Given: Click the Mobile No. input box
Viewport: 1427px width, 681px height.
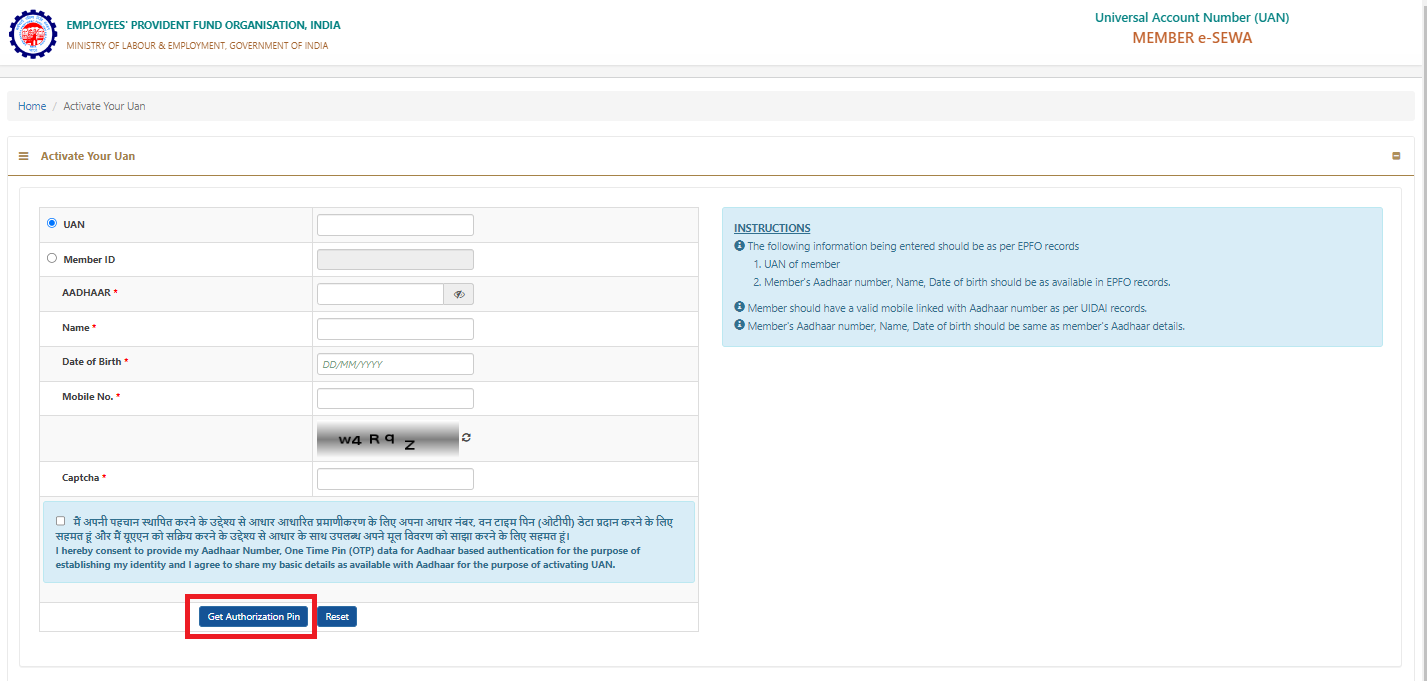Looking at the screenshot, I should 395,399.
